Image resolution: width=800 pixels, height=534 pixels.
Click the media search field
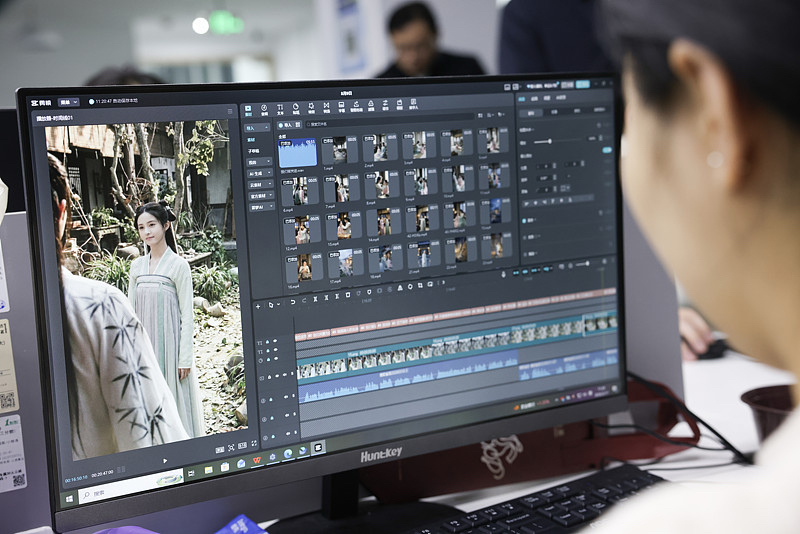tap(390, 120)
